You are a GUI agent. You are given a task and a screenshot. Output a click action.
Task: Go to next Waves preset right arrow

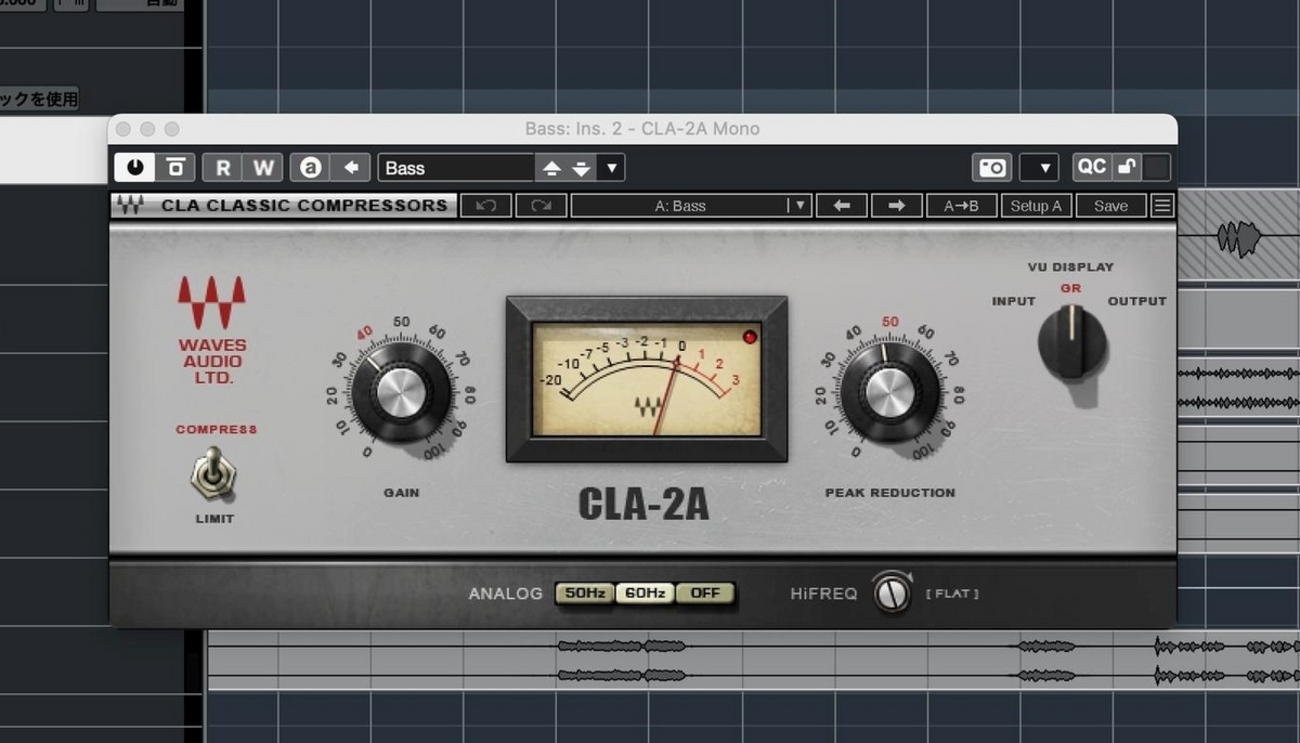pyautogui.click(x=897, y=206)
